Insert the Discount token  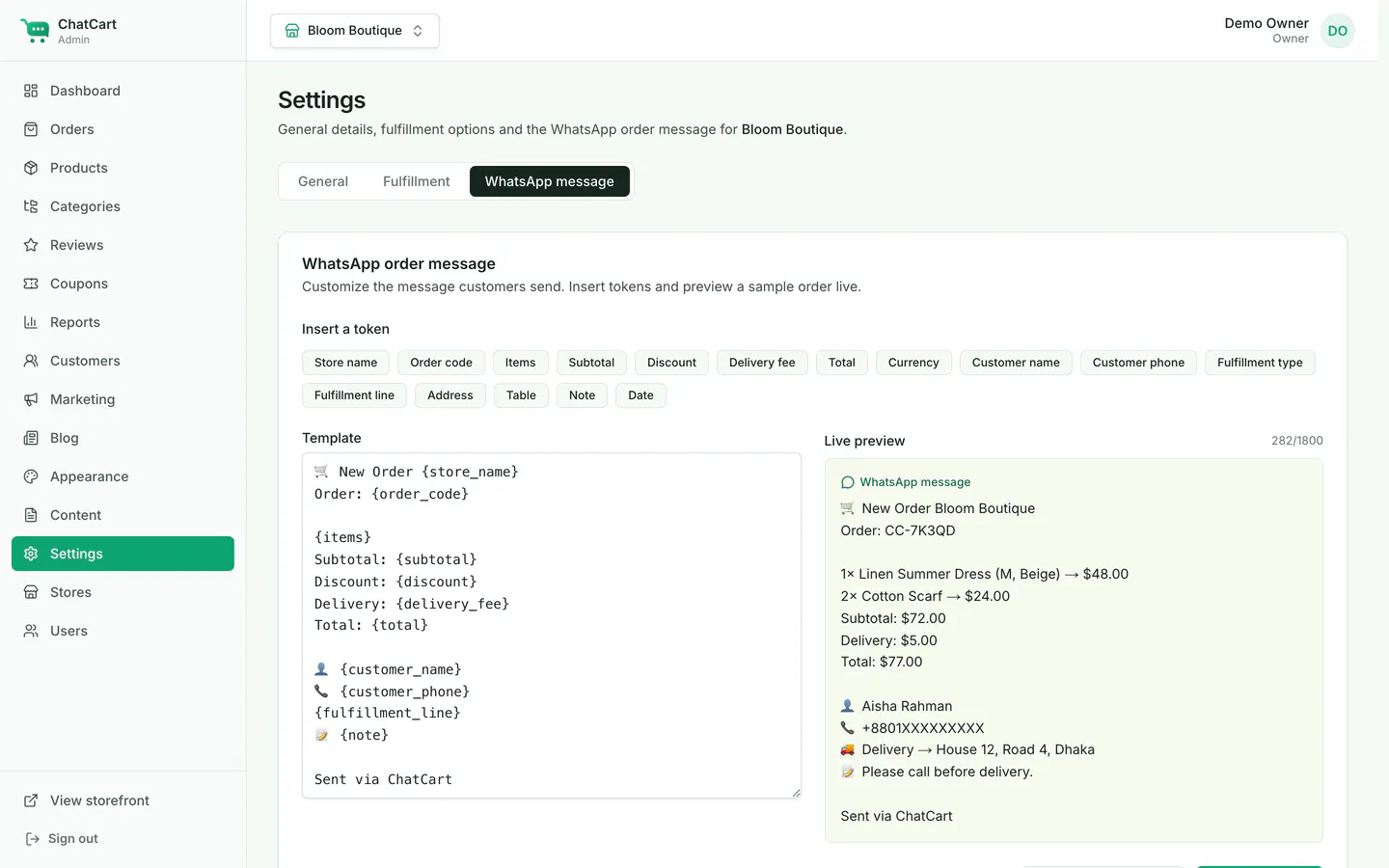pyautogui.click(x=671, y=363)
